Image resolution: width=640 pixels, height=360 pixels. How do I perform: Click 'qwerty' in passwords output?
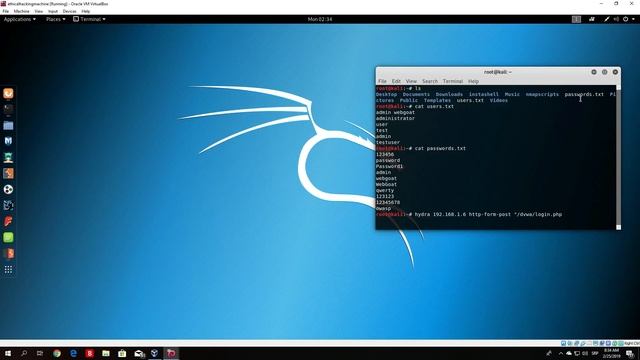click(385, 191)
